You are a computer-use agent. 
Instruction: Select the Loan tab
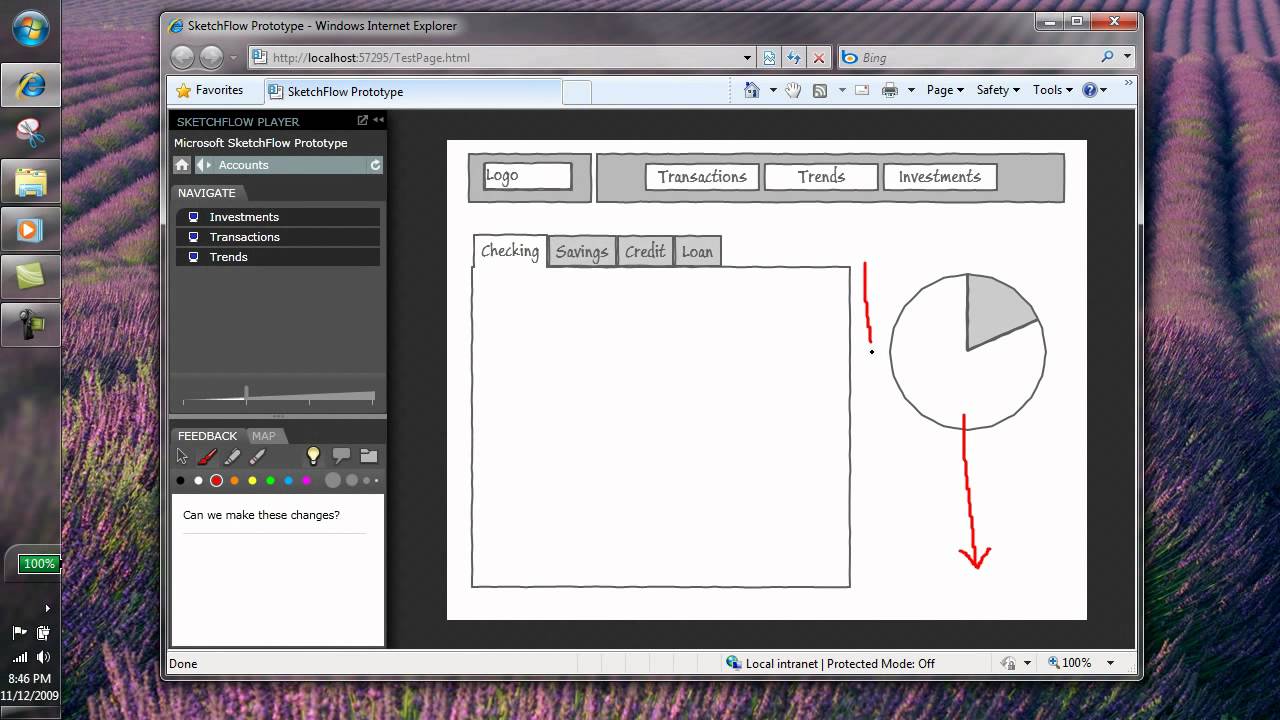point(697,252)
